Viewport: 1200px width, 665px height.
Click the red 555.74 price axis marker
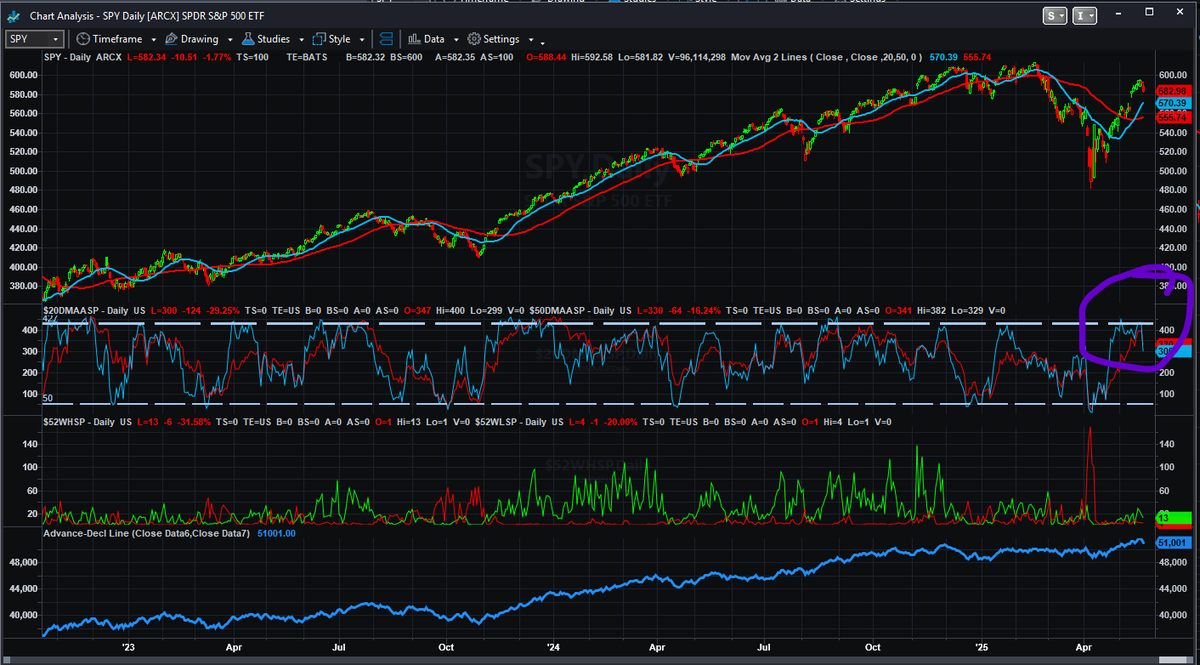1172,118
